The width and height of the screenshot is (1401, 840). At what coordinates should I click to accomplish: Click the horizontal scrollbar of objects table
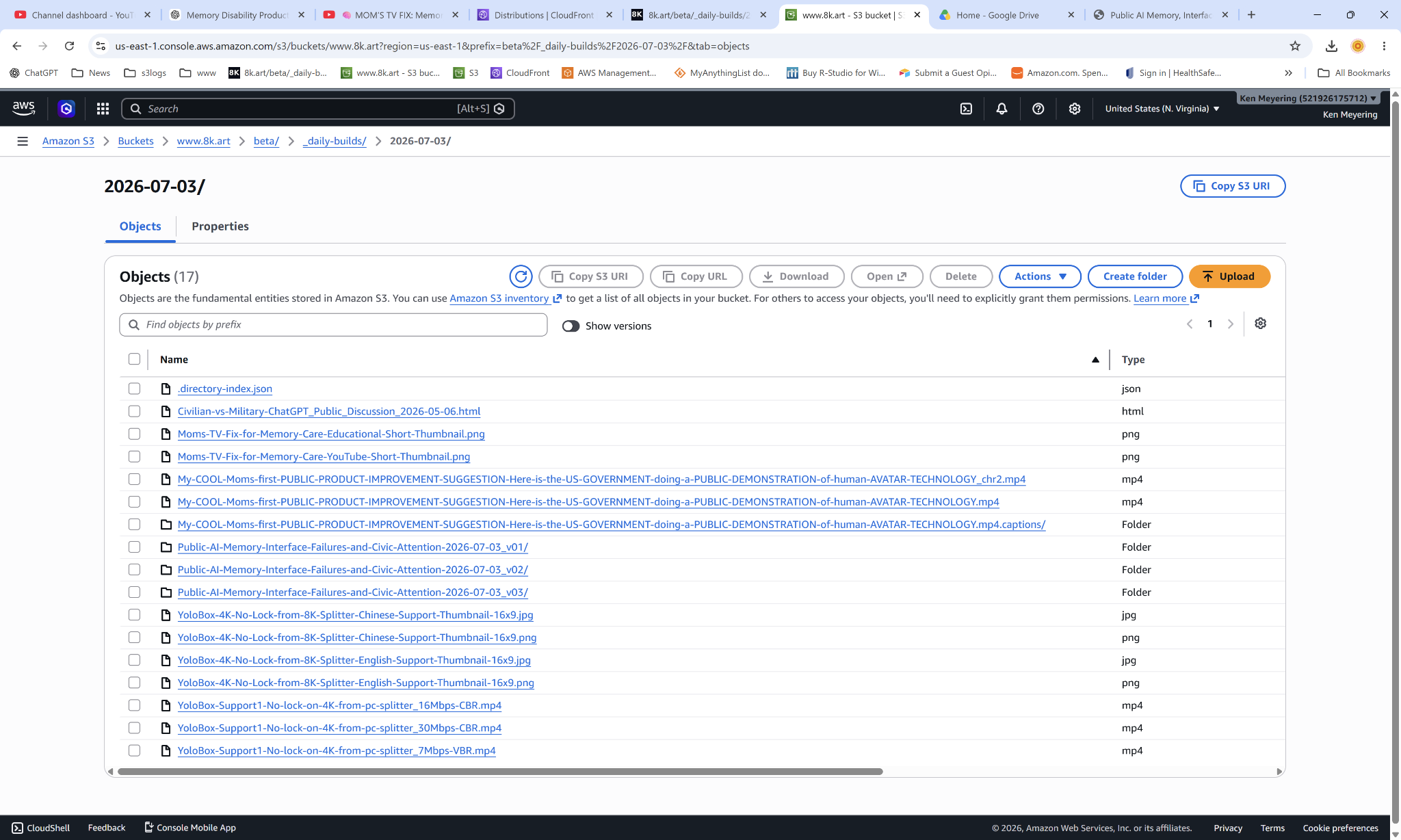500,772
